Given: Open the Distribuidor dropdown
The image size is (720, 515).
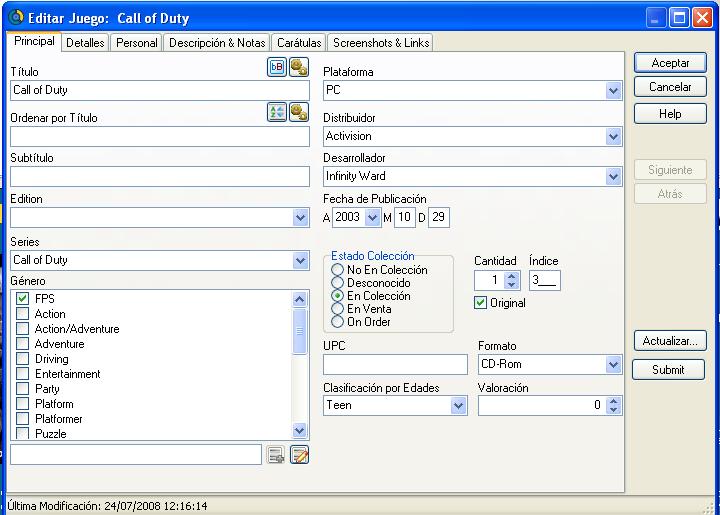Looking at the screenshot, I should (613, 136).
